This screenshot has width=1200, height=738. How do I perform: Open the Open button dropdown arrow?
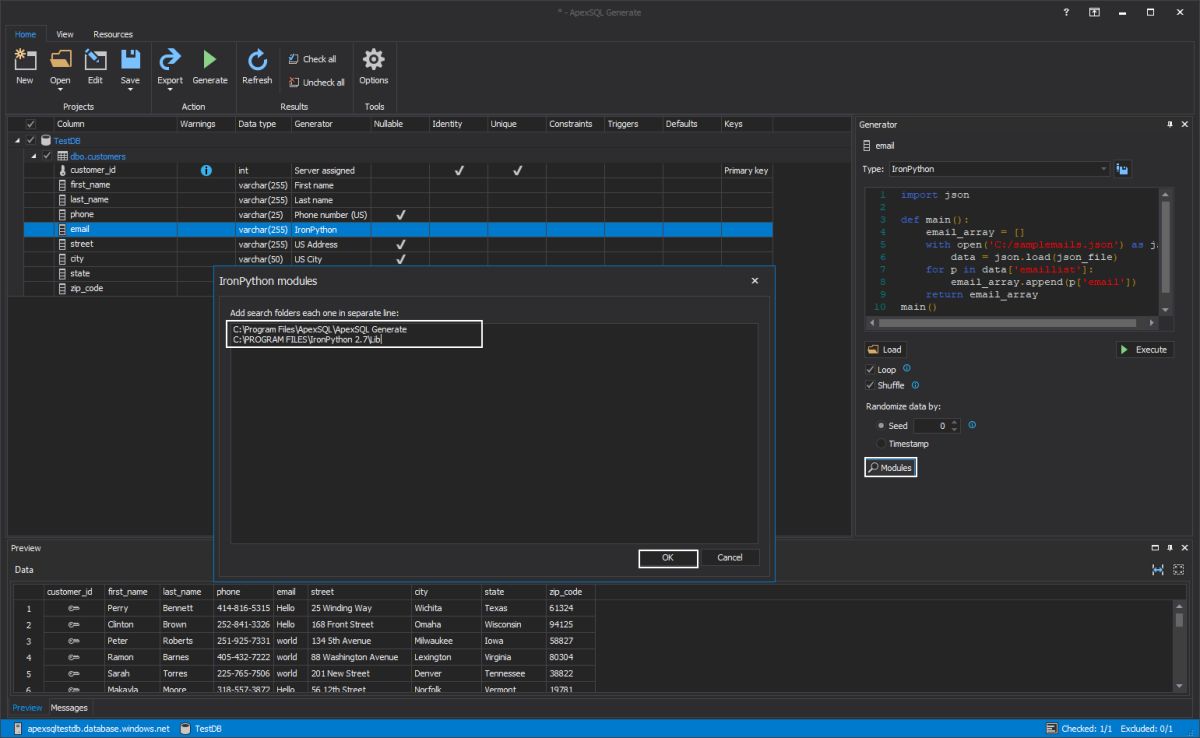(60, 90)
